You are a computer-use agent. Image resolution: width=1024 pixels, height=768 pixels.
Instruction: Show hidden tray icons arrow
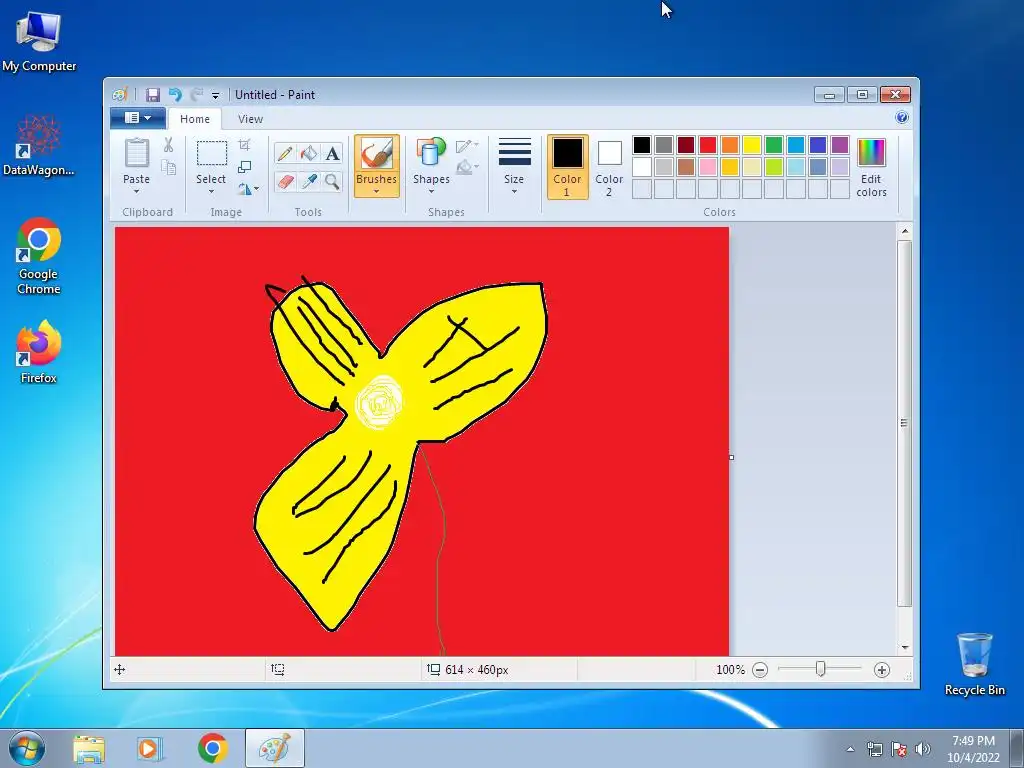click(x=850, y=749)
